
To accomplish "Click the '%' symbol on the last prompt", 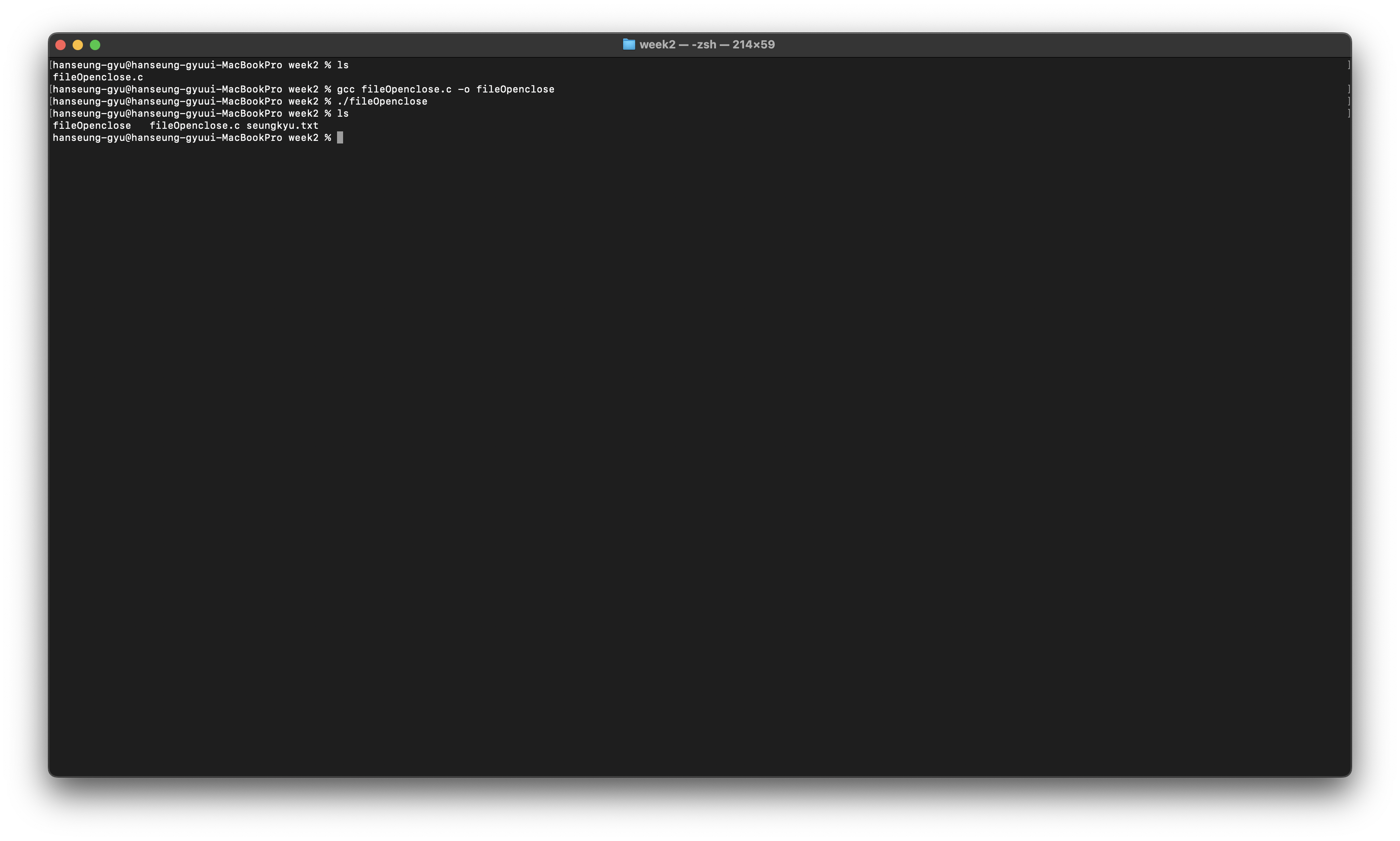I will (328, 138).
